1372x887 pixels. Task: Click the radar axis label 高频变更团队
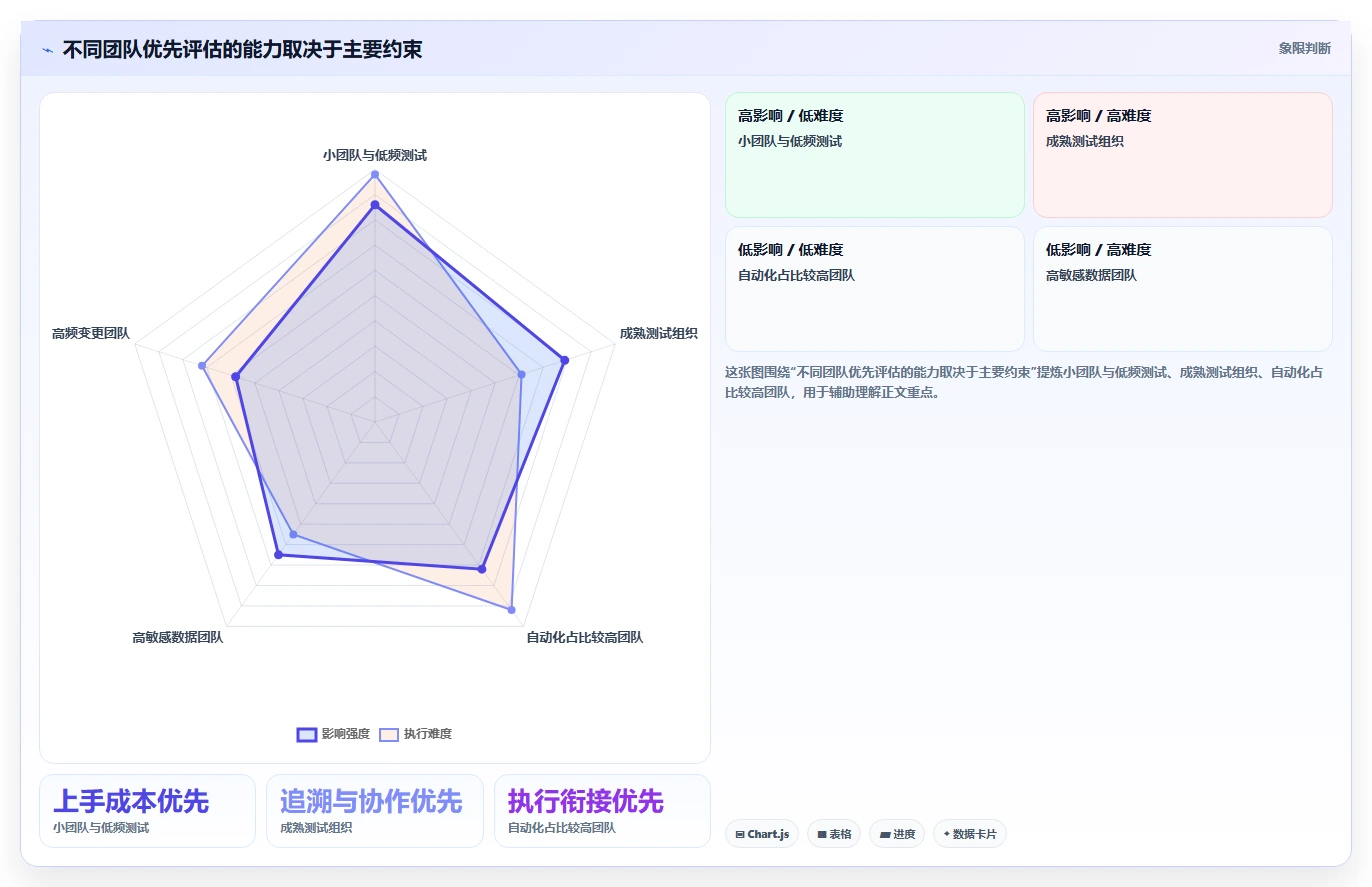click(x=91, y=333)
